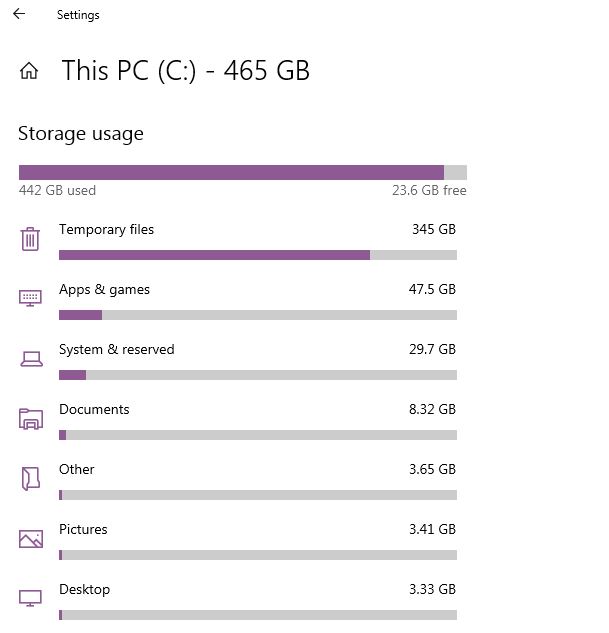Screen dimensions: 609x633
Task: Go to Settings home via house icon
Action: click(x=30, y=71)
